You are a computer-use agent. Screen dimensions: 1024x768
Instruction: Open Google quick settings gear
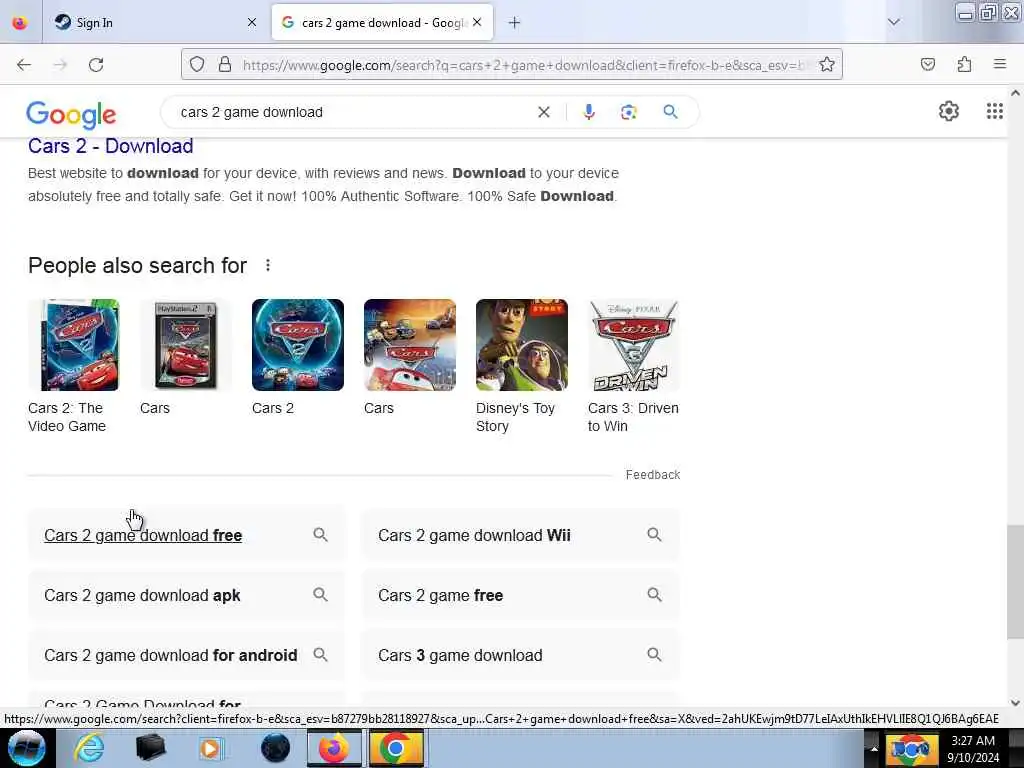click(x=948, y=111)
